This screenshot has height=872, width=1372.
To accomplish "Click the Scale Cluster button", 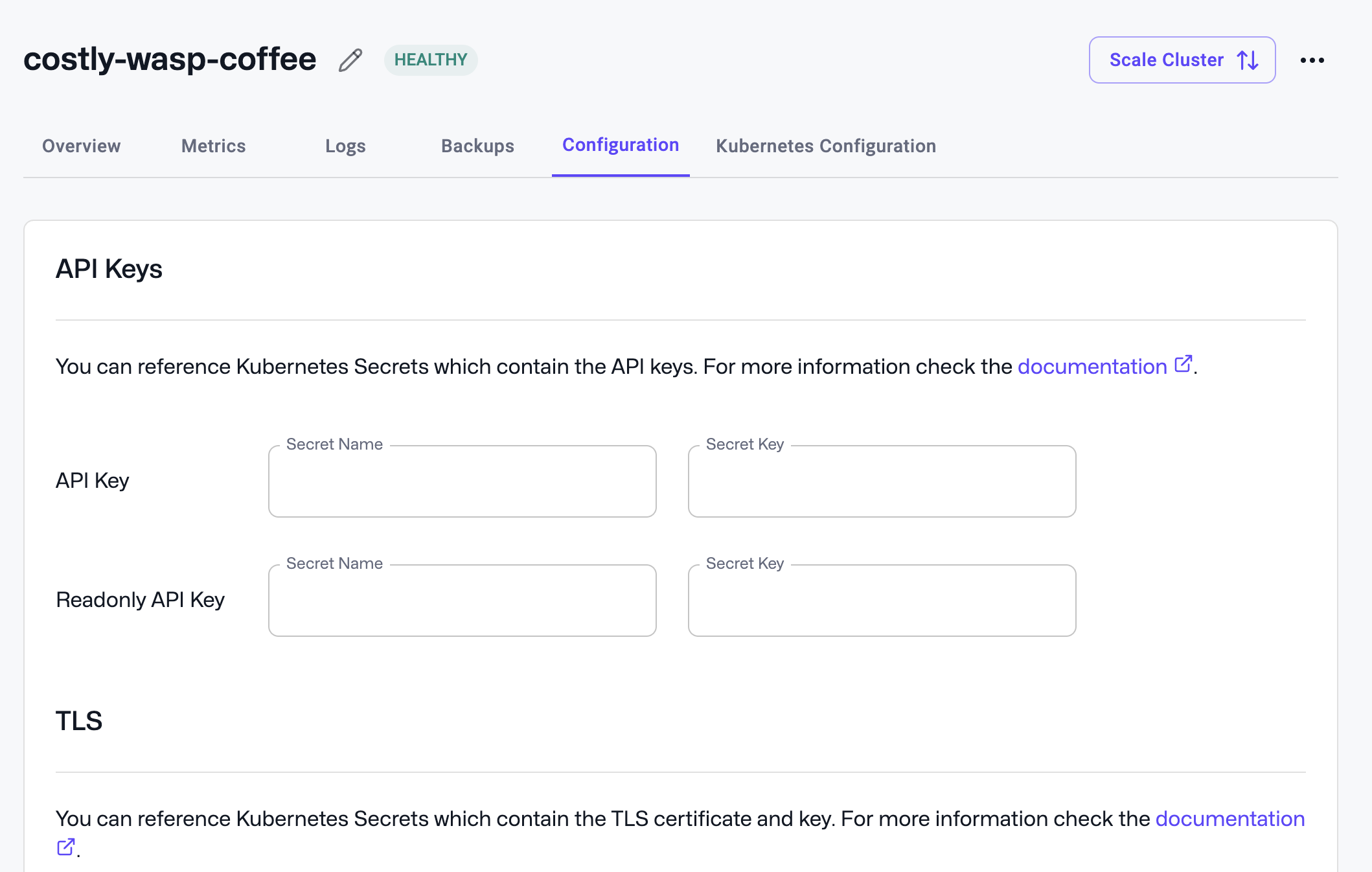I will [x=1182, y=60].
